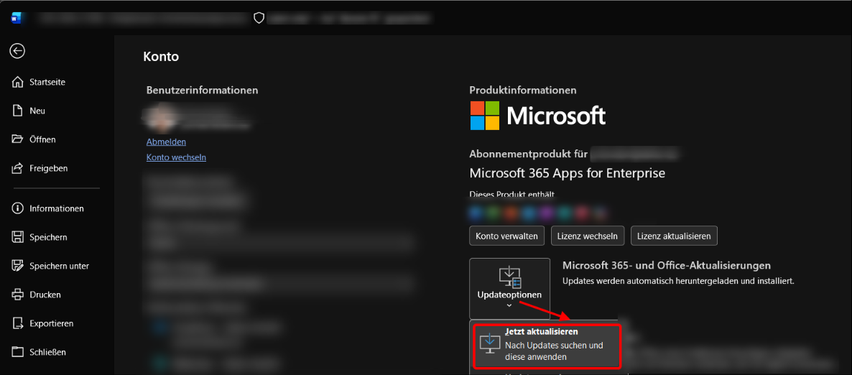852x375 pixels.
Task: Click the Speichern disk icon
Action: tap(18, 238)
